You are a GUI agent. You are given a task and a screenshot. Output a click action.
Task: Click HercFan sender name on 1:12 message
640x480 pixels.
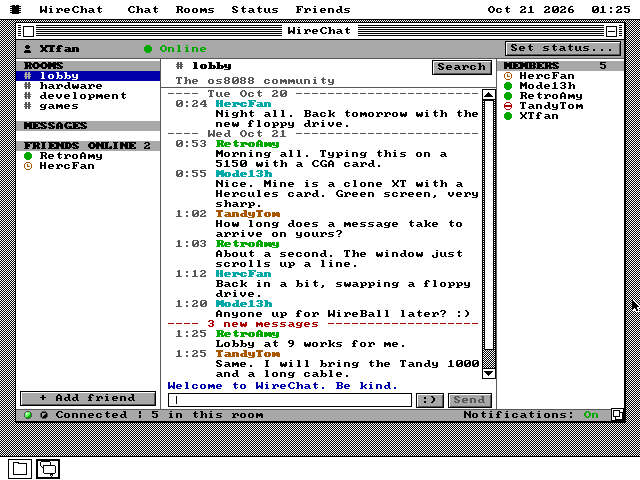click(243, 274)
